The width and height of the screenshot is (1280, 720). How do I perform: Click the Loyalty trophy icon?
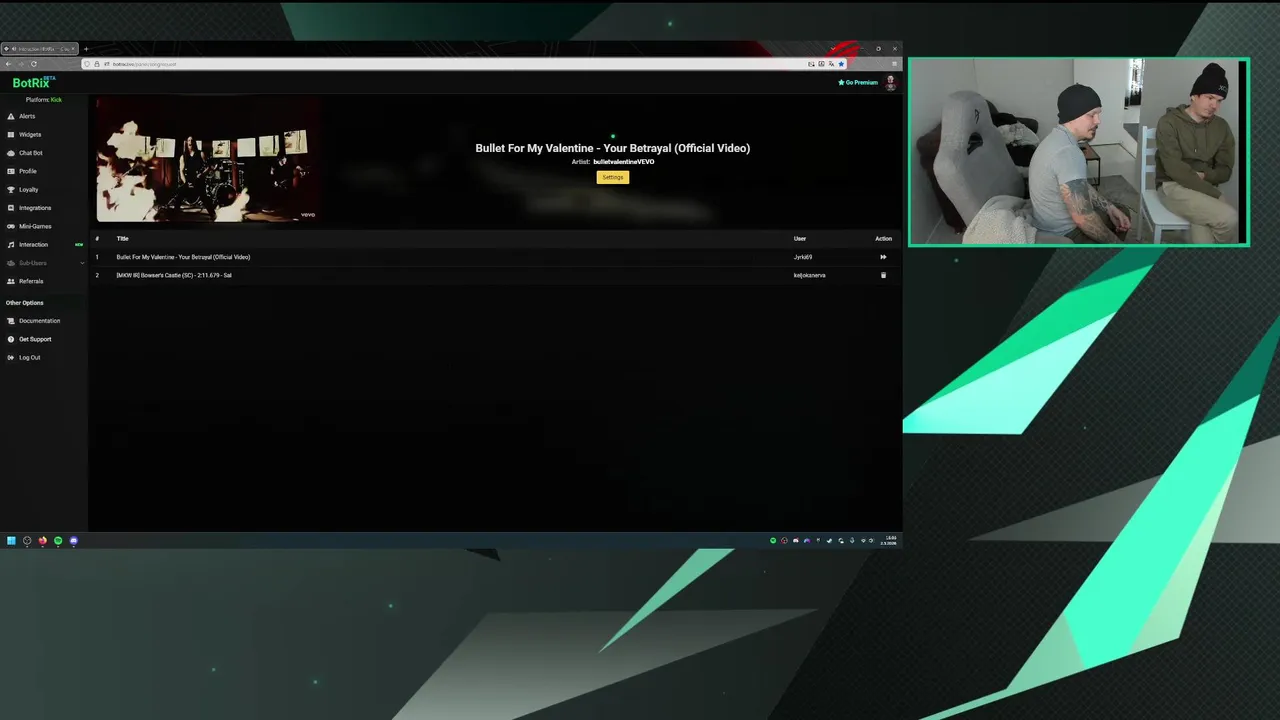tap(11, 189)
